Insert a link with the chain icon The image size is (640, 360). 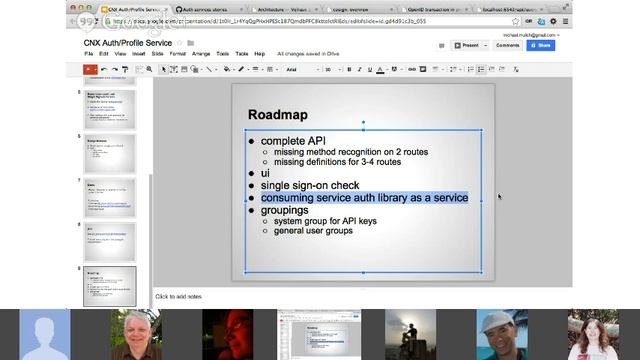412,70
